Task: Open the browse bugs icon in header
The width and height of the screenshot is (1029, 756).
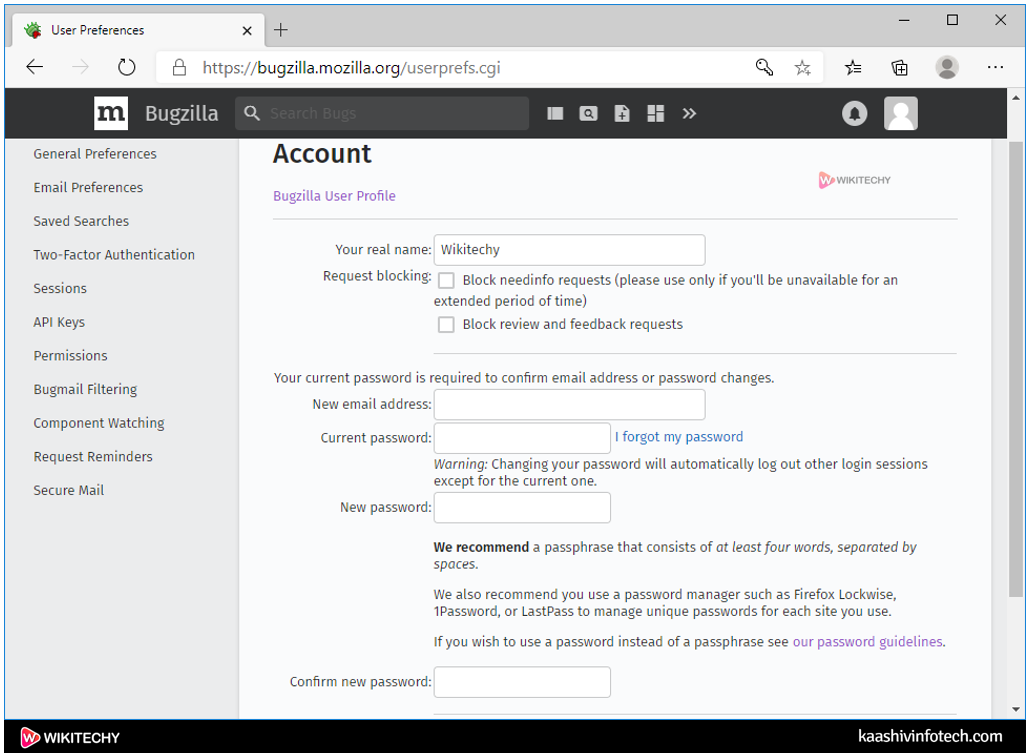Action: pyautogui.click(x=556, y=114)
